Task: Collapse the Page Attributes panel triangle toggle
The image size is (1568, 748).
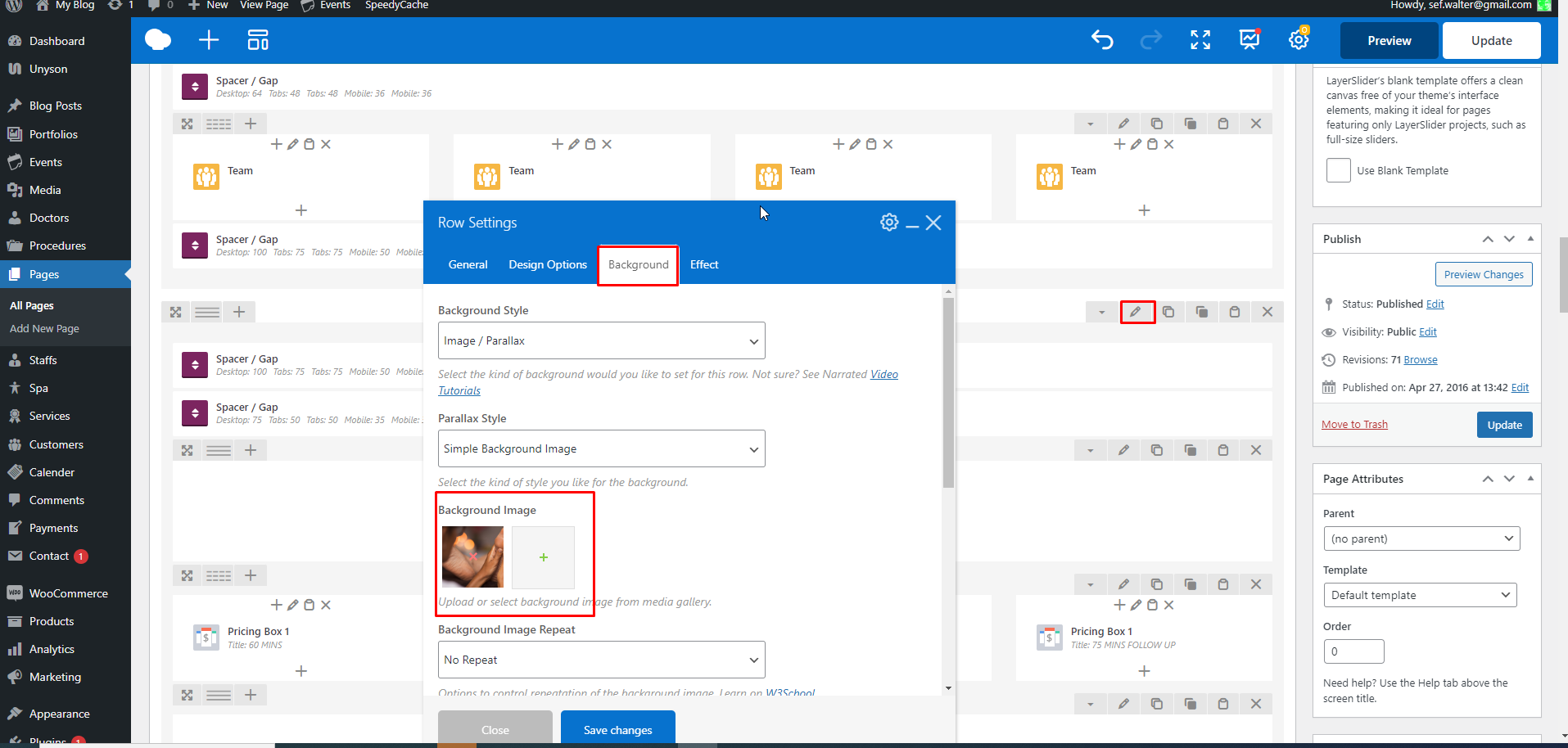Action: 1530,478
